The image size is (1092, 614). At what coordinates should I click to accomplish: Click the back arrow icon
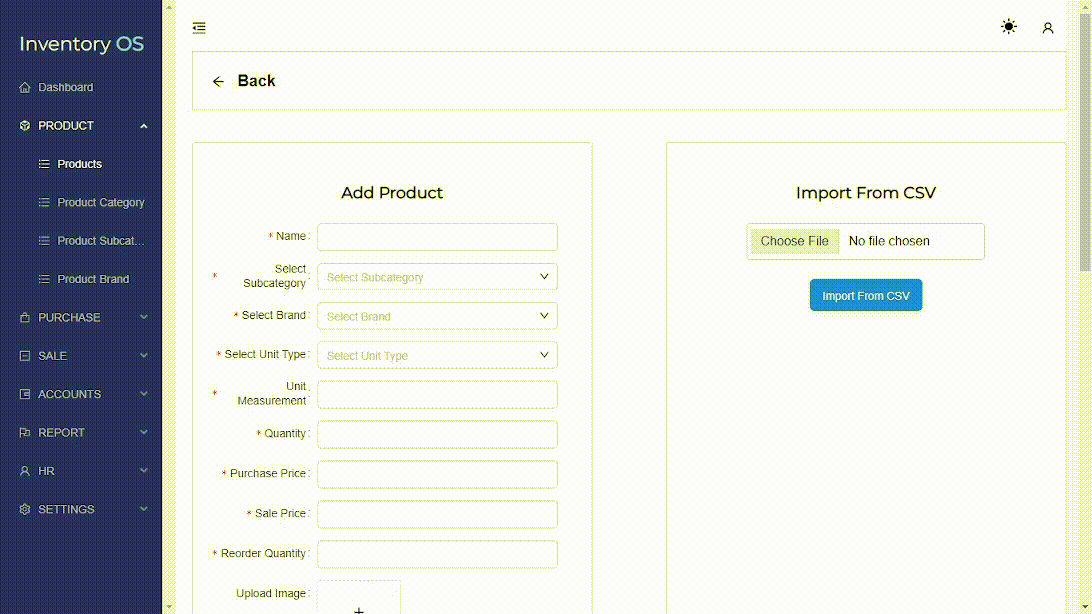[x=218, y=81]
